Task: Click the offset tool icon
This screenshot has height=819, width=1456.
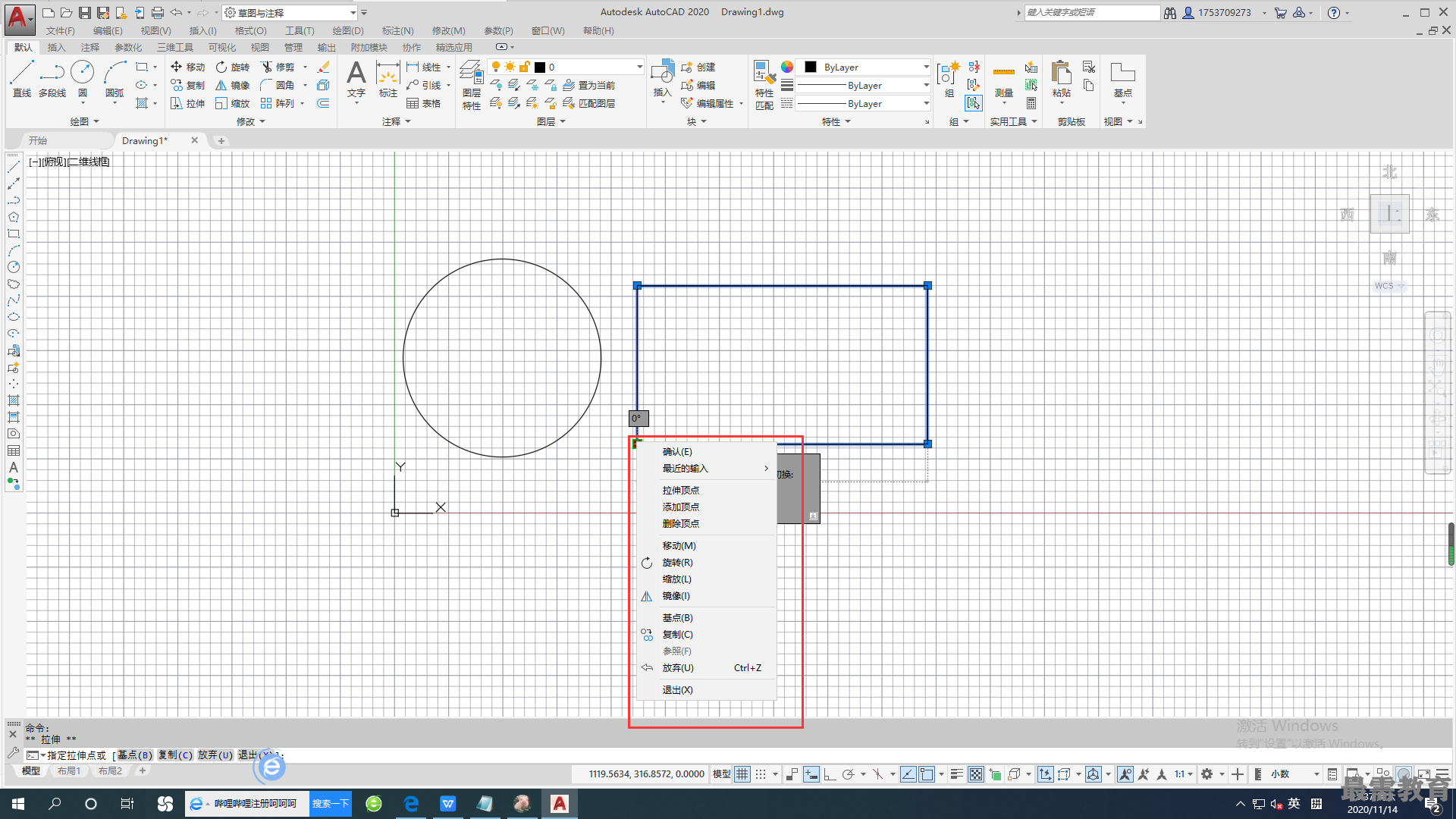Action: 323,103
